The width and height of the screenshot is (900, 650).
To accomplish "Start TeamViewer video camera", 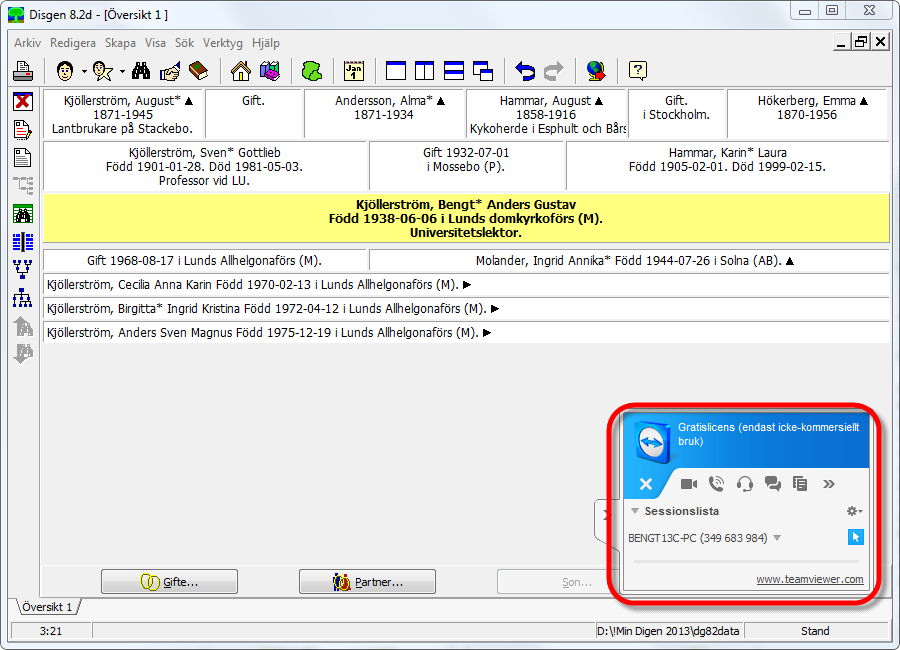I will click(x=689, y=484).
